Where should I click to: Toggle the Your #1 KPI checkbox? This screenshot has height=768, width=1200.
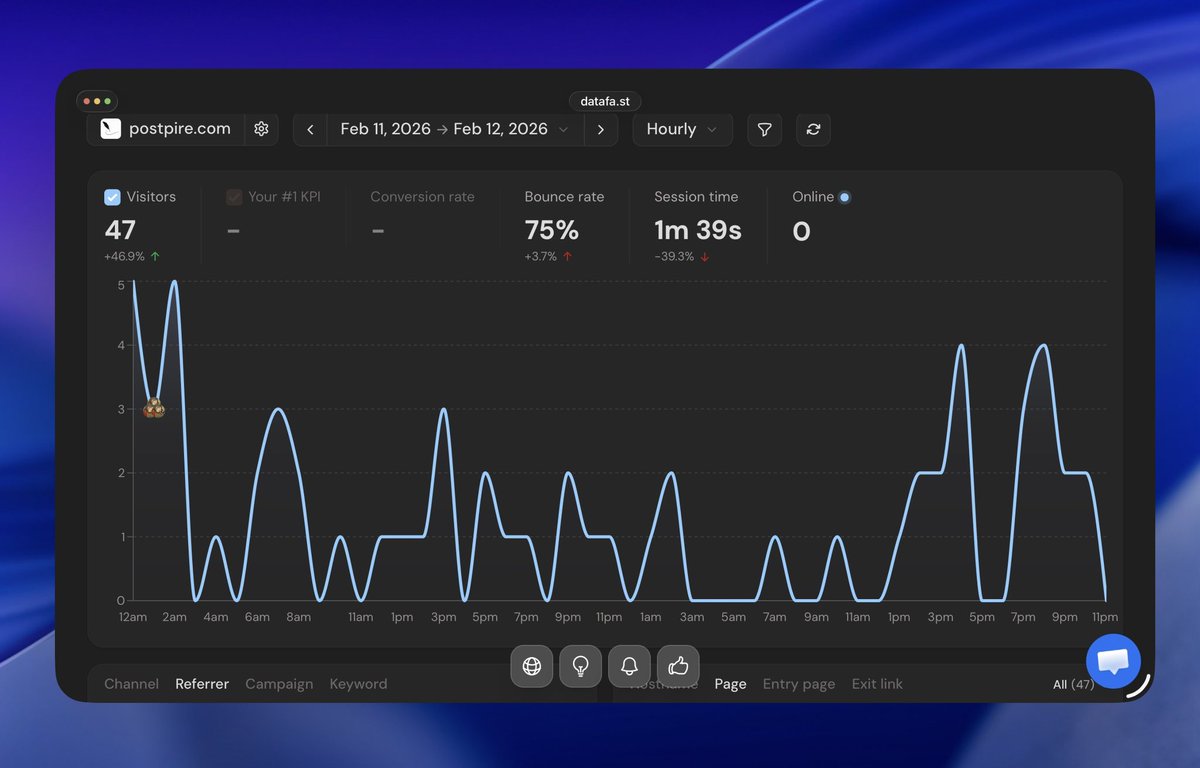pos(234,197)
